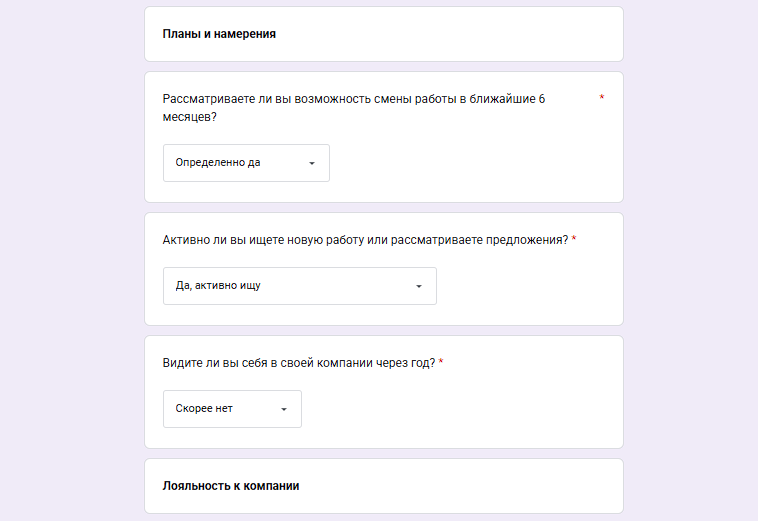758x521 pixels.
Task: Click the "Планы и намерения" section header
Action: pyautogui.click(x=219, y=34)
